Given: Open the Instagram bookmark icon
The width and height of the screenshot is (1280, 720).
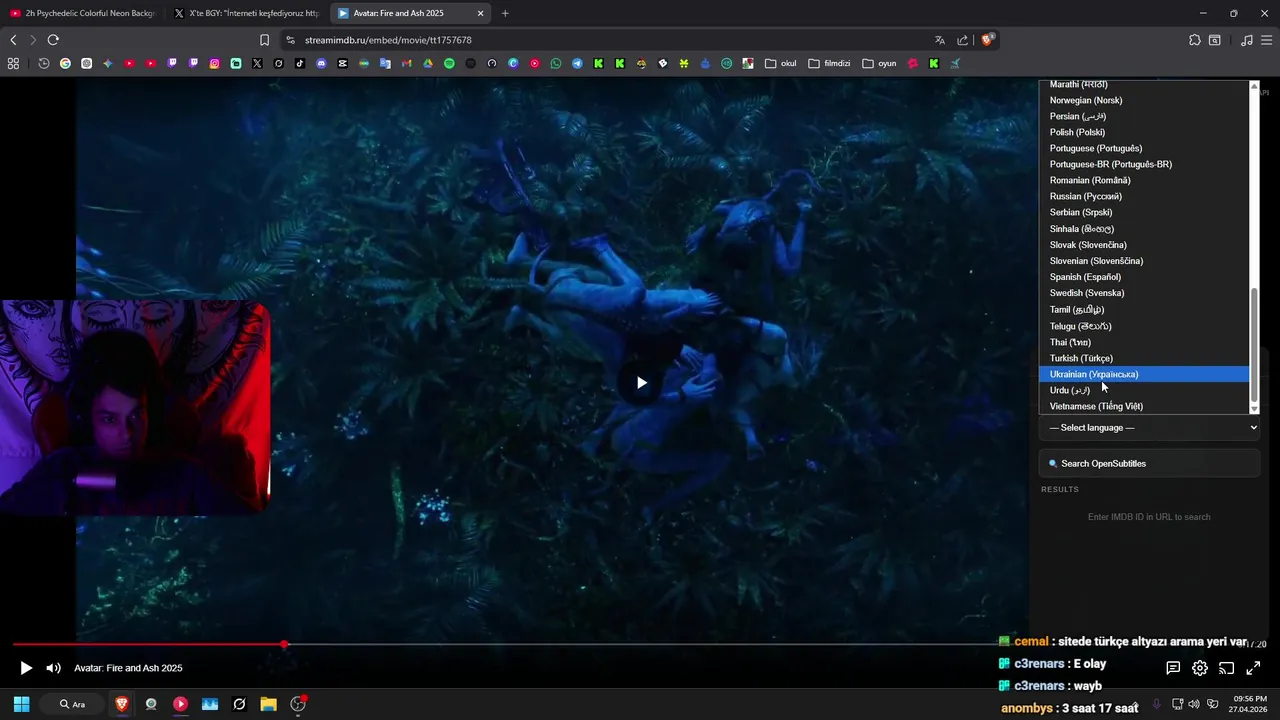Looking at the screenshot, I should tap(214, 63).
